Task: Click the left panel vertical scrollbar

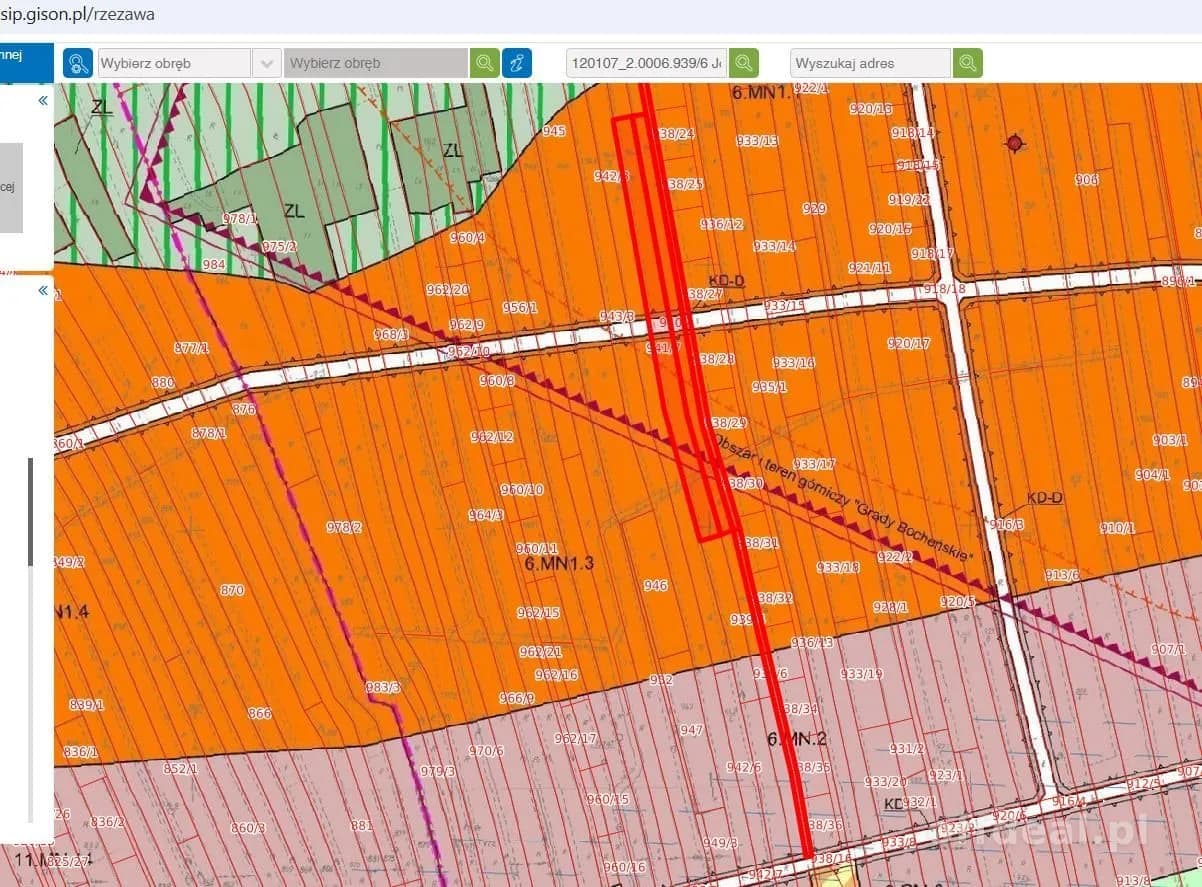Action: (31, 512)
